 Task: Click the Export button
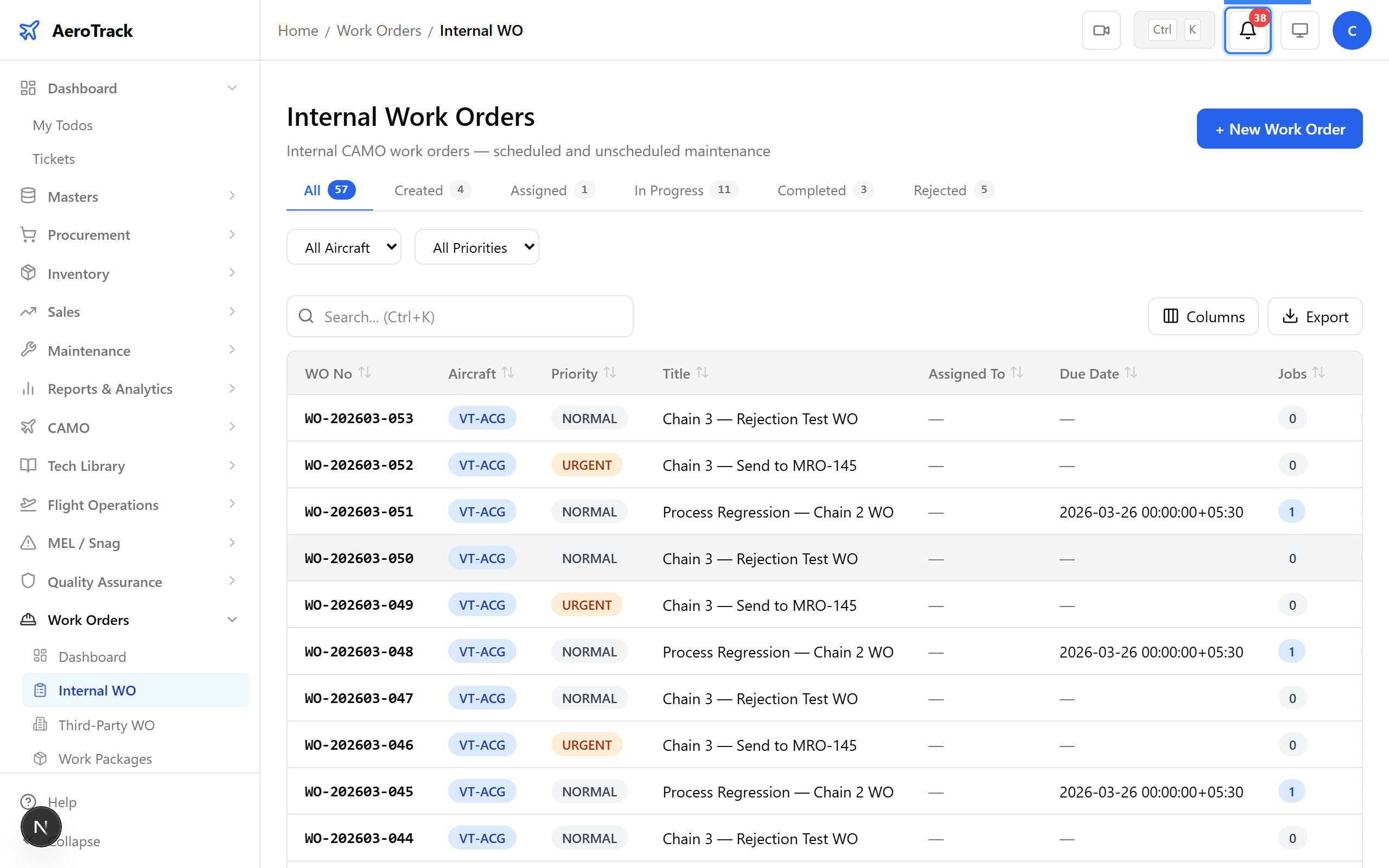[1314, 316]
